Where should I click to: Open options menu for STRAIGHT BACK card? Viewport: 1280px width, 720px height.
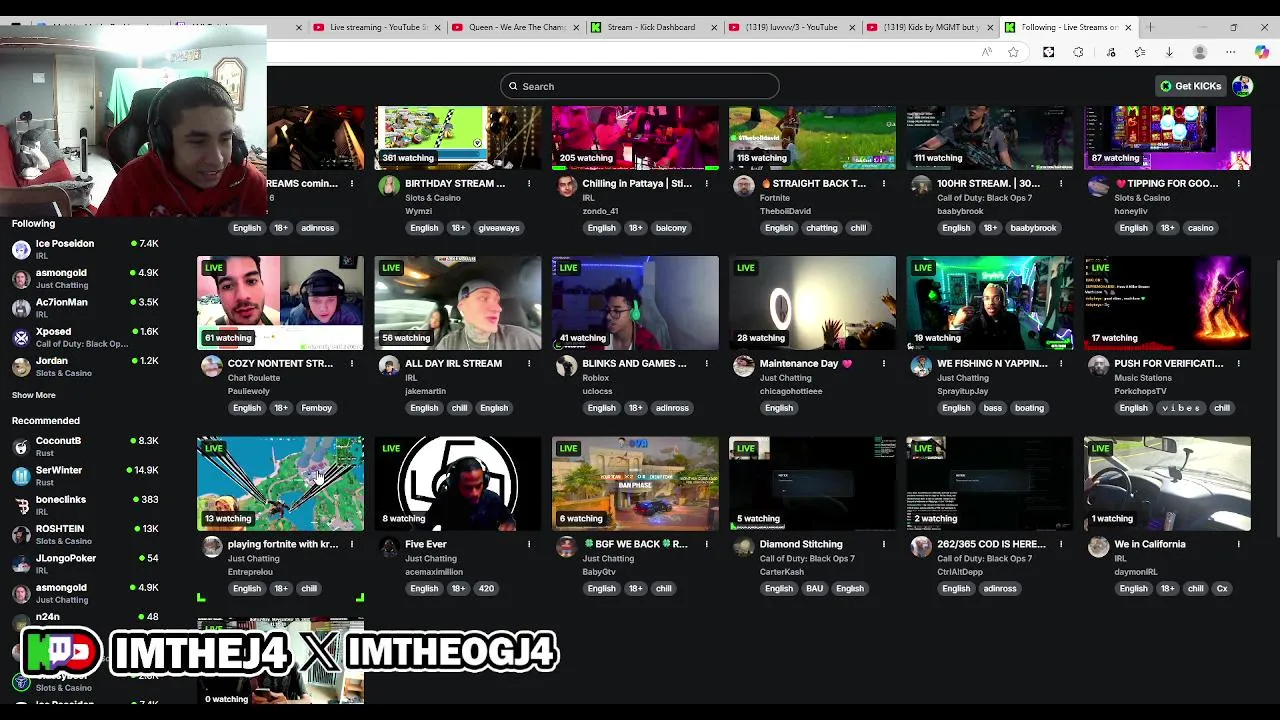(x=884, y=183)
